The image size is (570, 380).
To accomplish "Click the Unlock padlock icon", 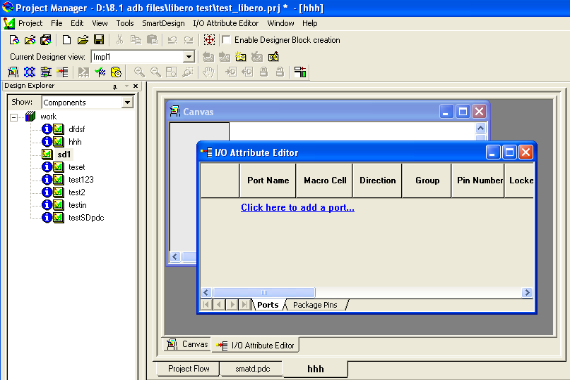I will (280, 72).
